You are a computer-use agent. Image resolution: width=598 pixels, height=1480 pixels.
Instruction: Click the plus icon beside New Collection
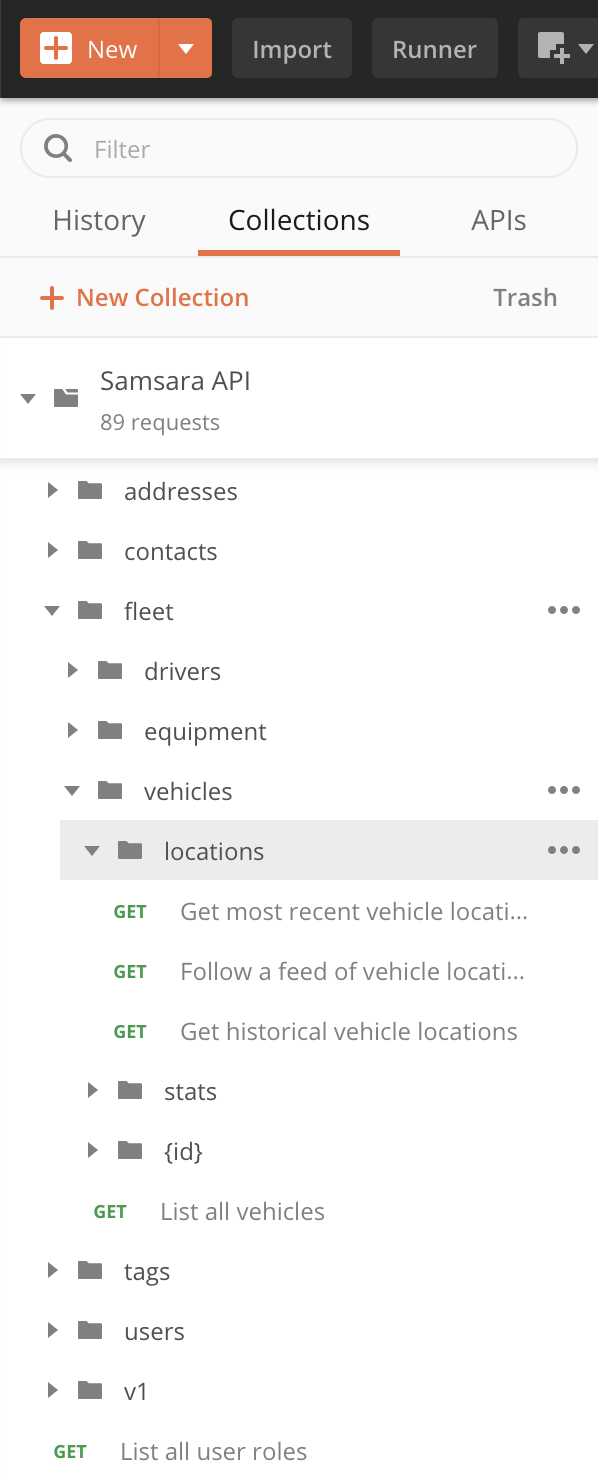point(51,298)
